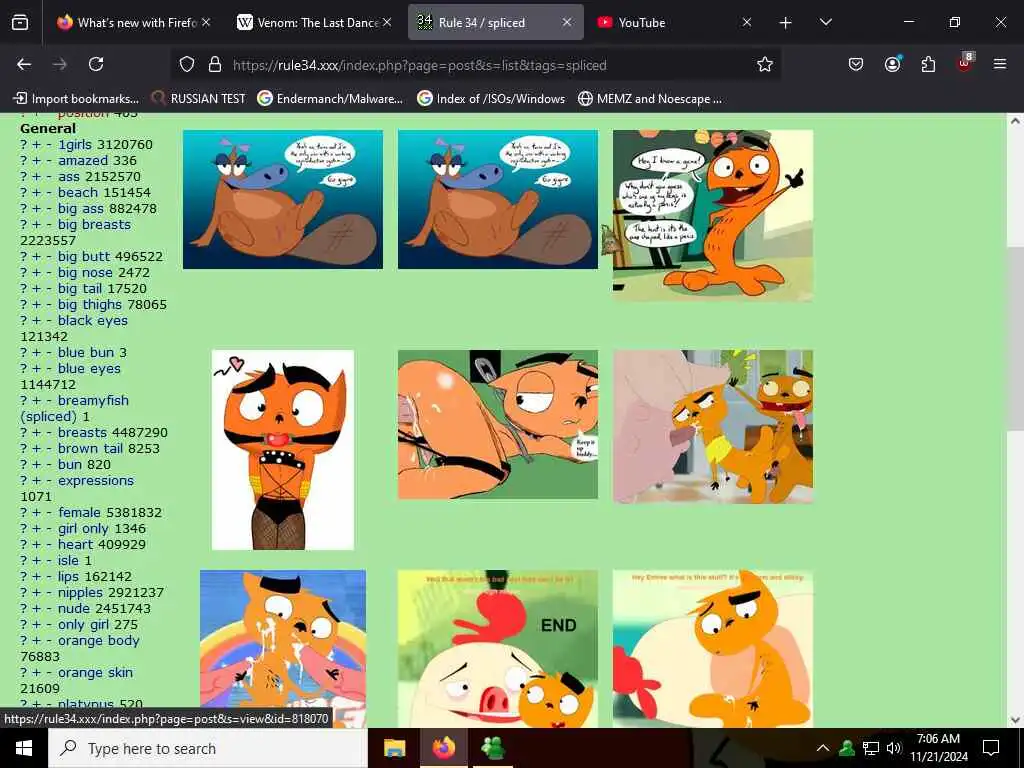
Task: Close the What's new with Firefox tab
Action: point(206,23)
